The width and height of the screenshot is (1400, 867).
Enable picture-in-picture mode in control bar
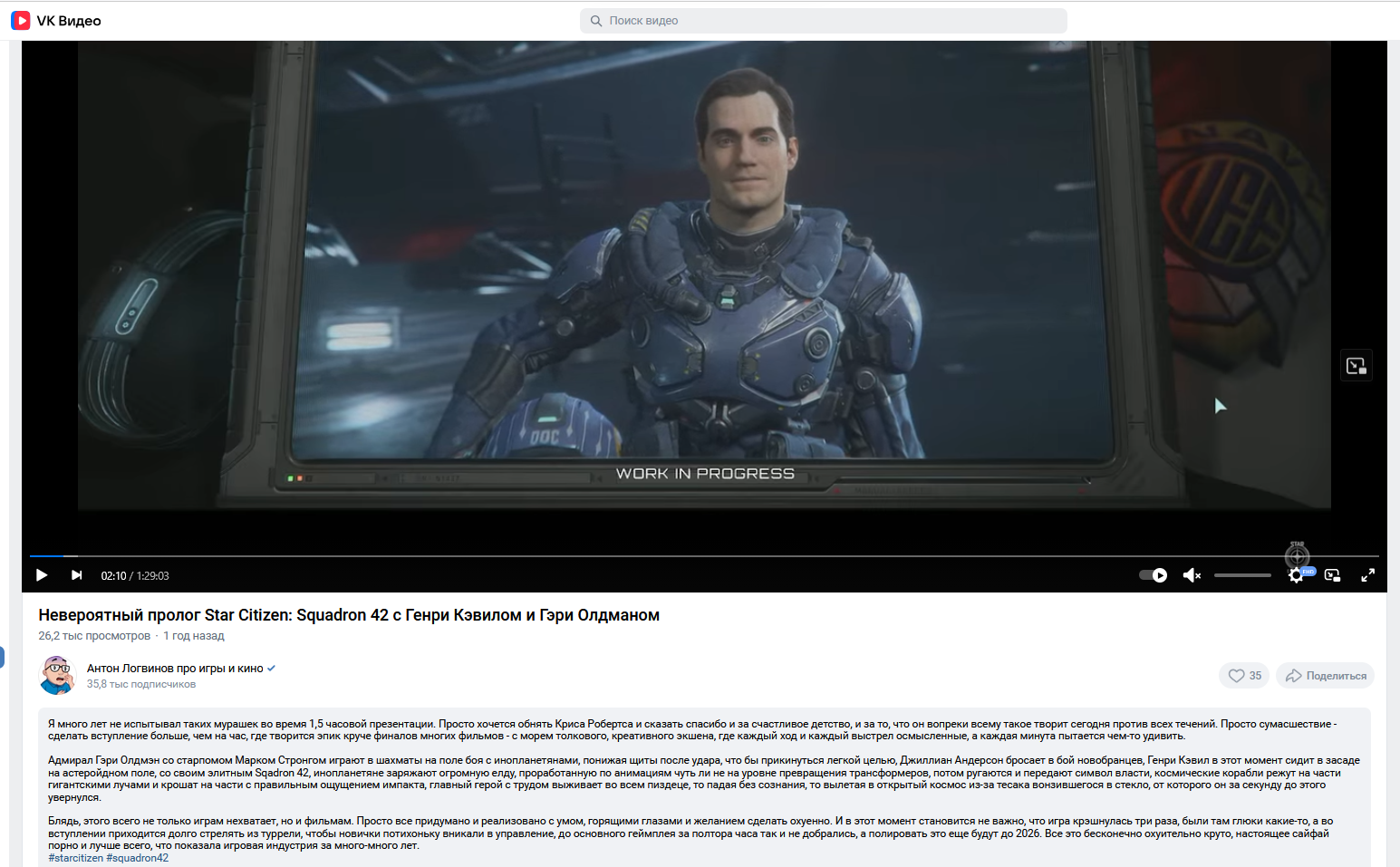tap(1332, 575)
